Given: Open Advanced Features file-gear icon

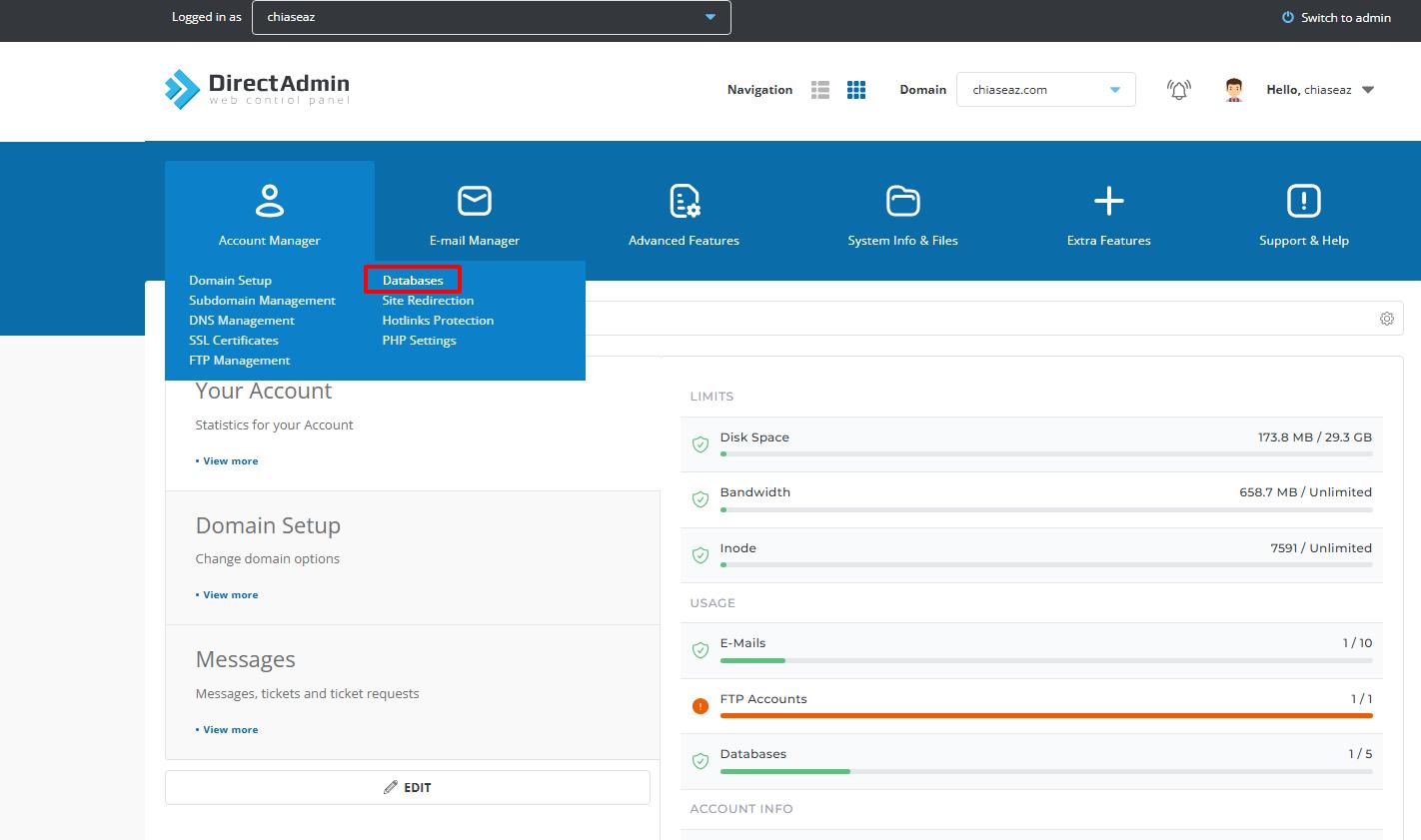Looking at the screenshot, I should click(684, 201).
